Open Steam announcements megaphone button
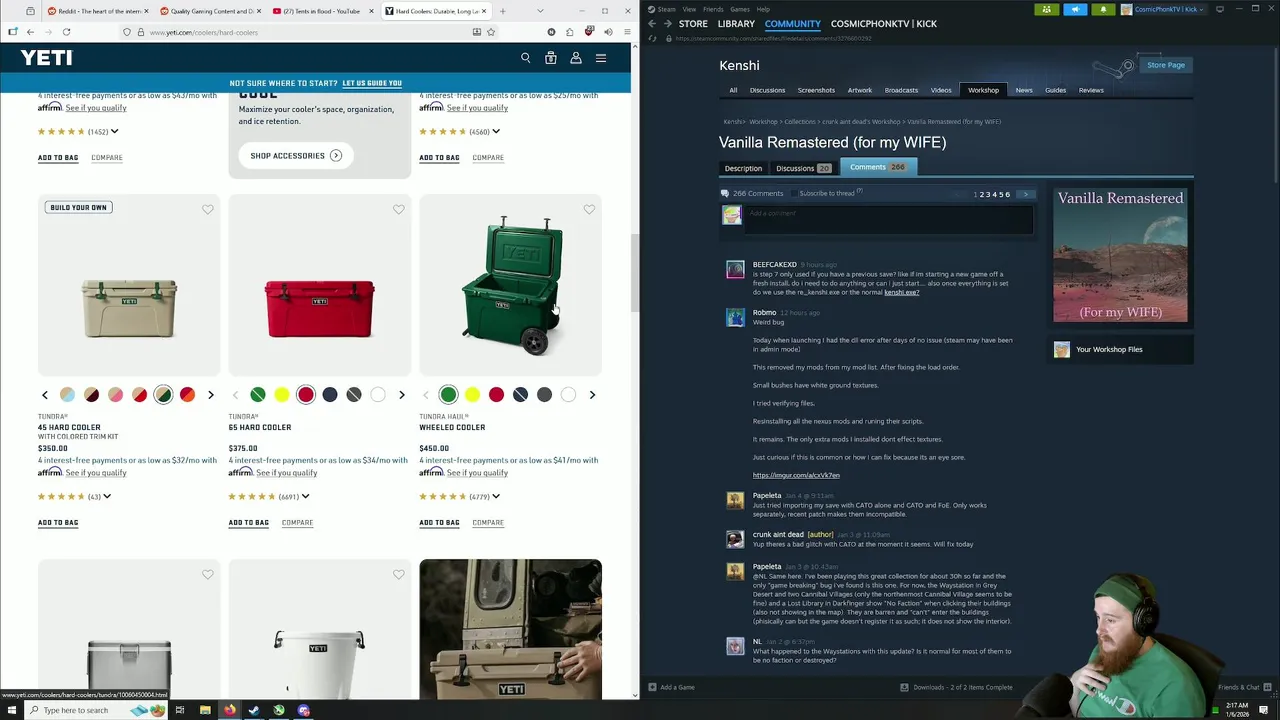The image size is (1280, 720). (1075, 9)
